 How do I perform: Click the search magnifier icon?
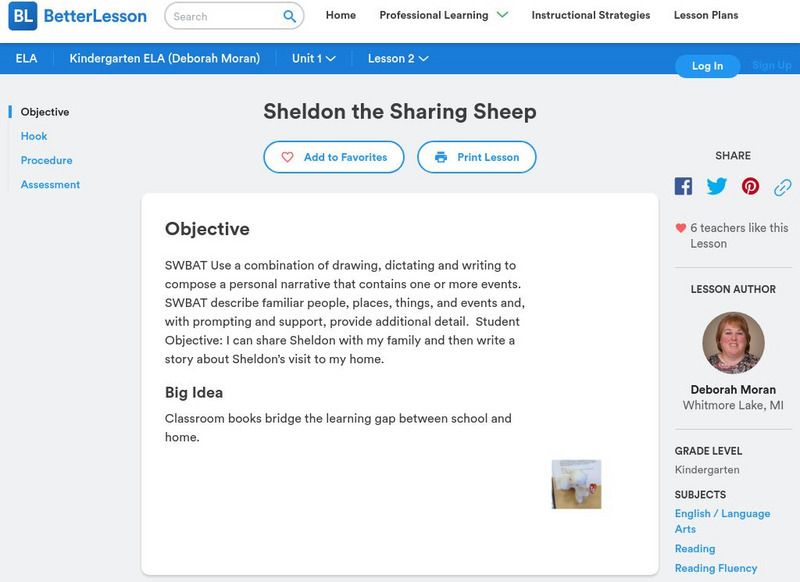pyautogui.click(x=290, y=16)
